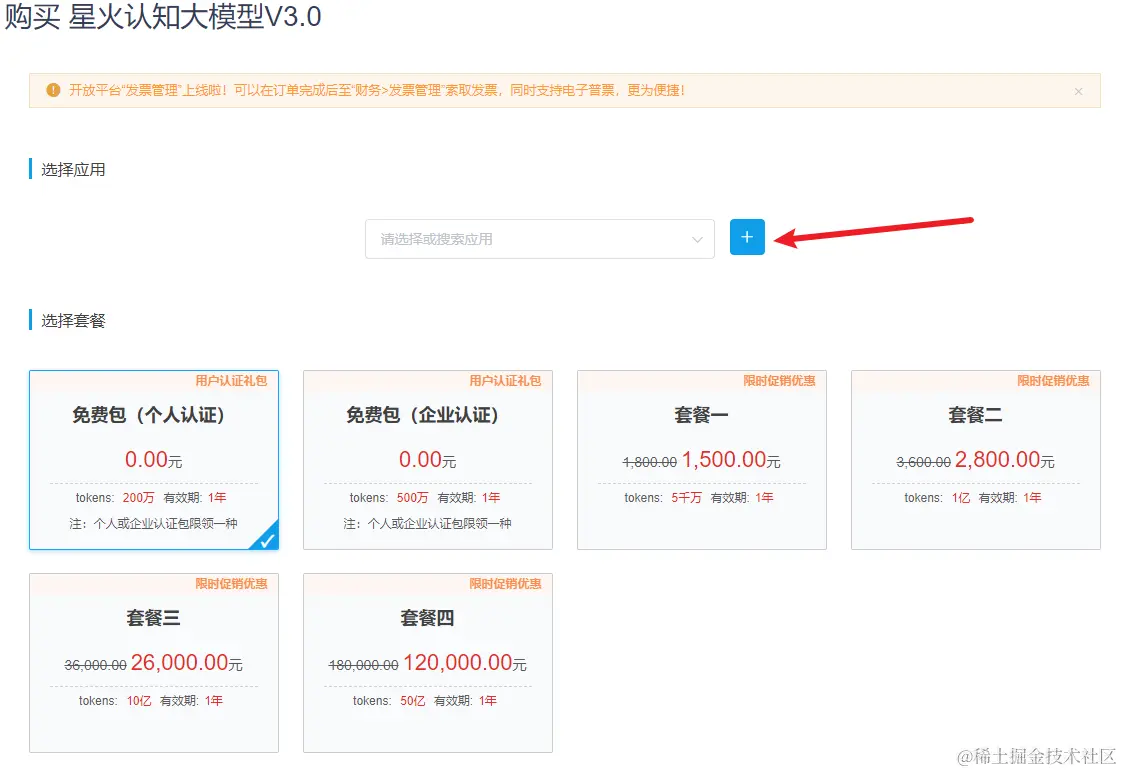Click the orange warning icon in banner
This screenshot has height=773, width=1123.
(53, 90)
